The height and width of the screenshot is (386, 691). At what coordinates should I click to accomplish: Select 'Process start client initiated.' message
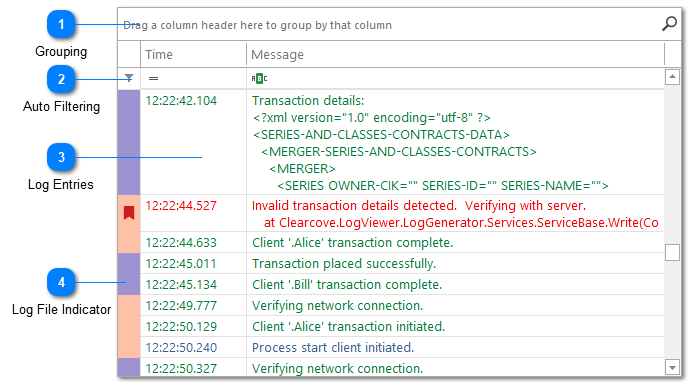(333, 348)
